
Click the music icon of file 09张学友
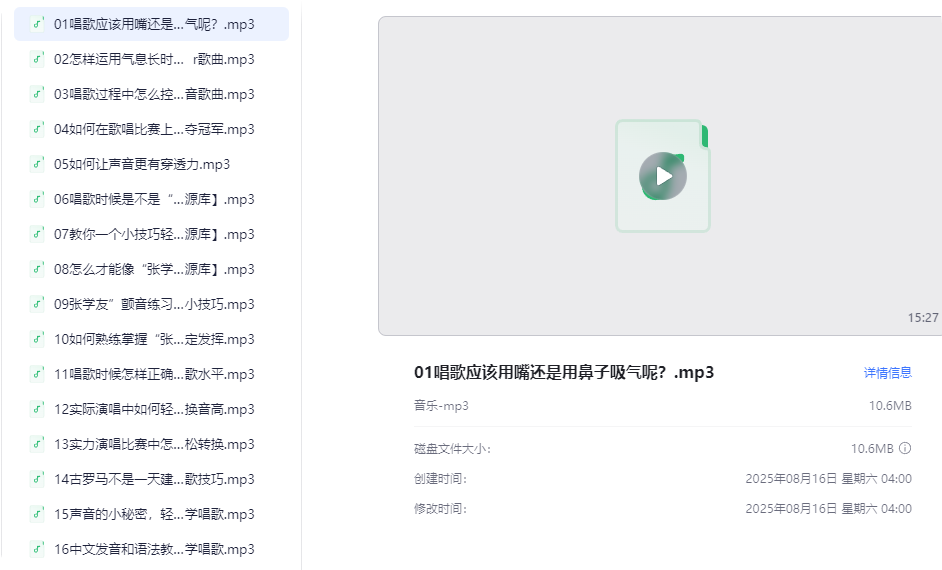(x=37, y=304)
